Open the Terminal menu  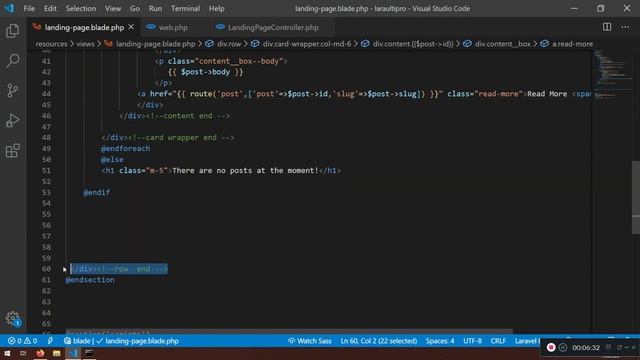click(x=185, y=8)
